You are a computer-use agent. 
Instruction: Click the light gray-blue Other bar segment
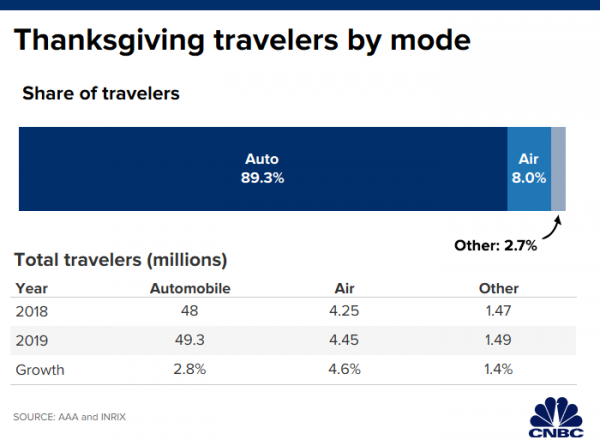click(x=558, y=169)
